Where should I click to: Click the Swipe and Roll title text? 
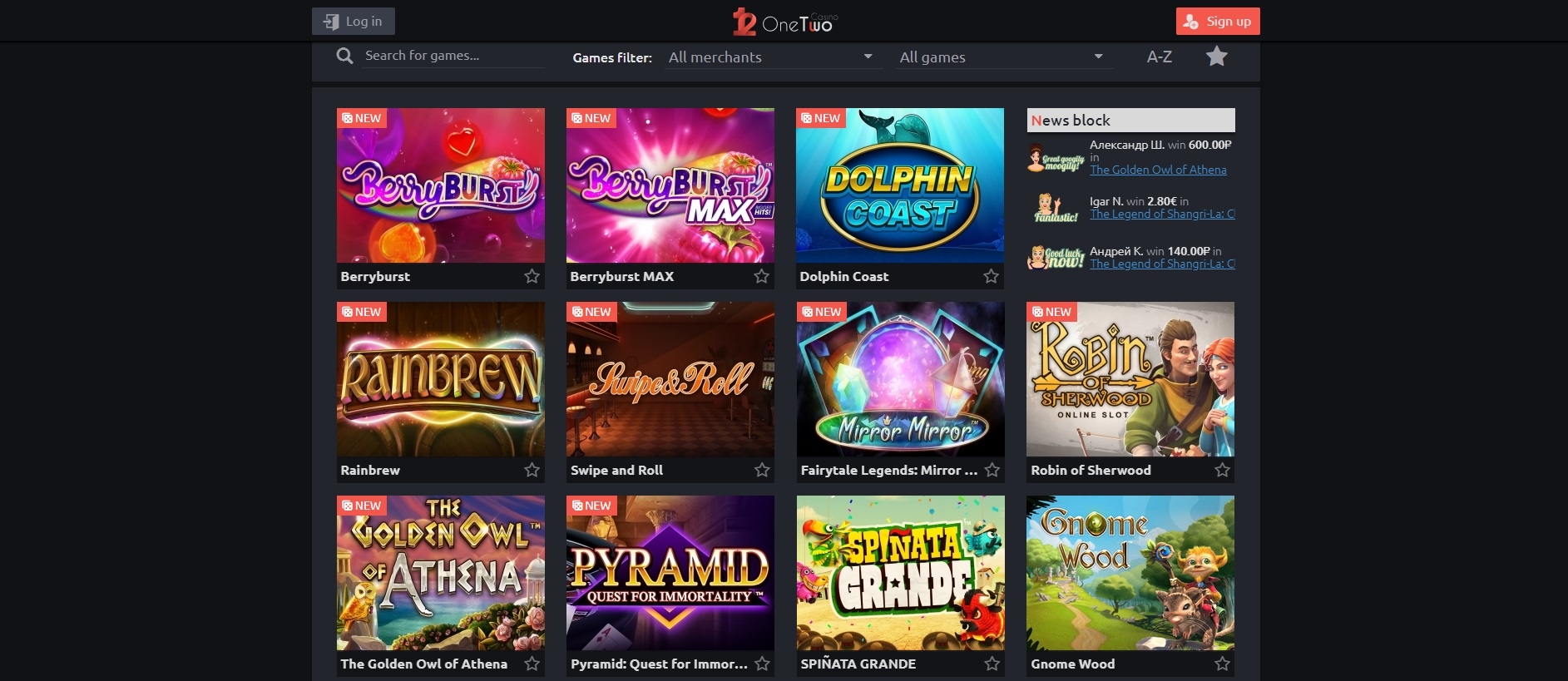pyautogui.click(x=616, y=470)
